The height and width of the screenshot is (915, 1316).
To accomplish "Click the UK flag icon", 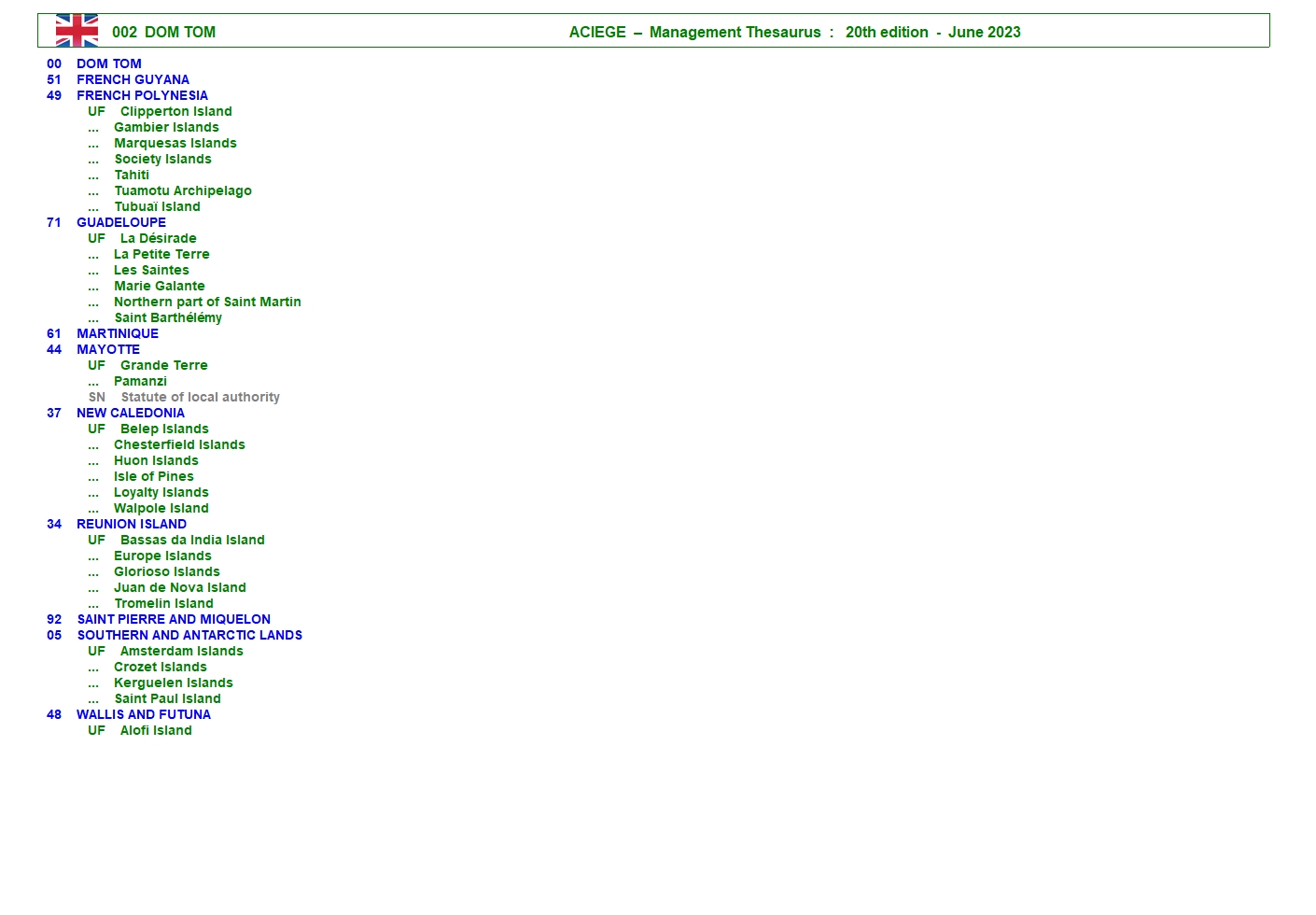I will pos(77,31).
